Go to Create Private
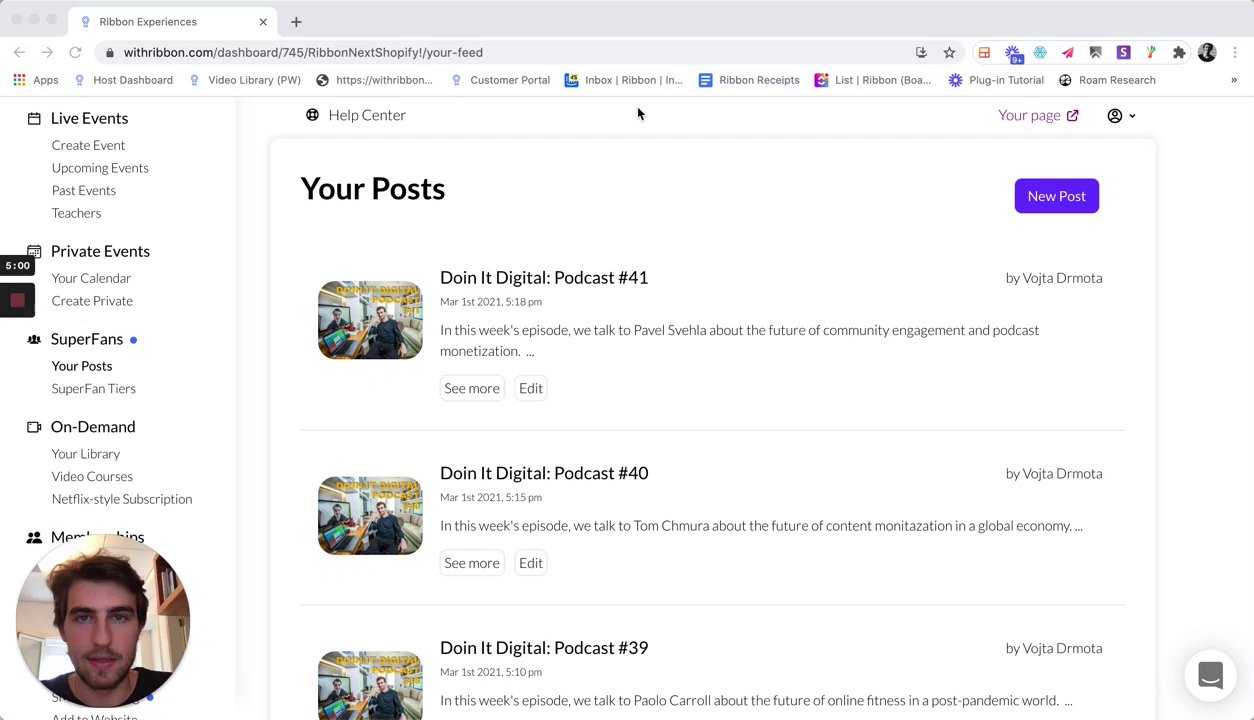 [92, 301]
